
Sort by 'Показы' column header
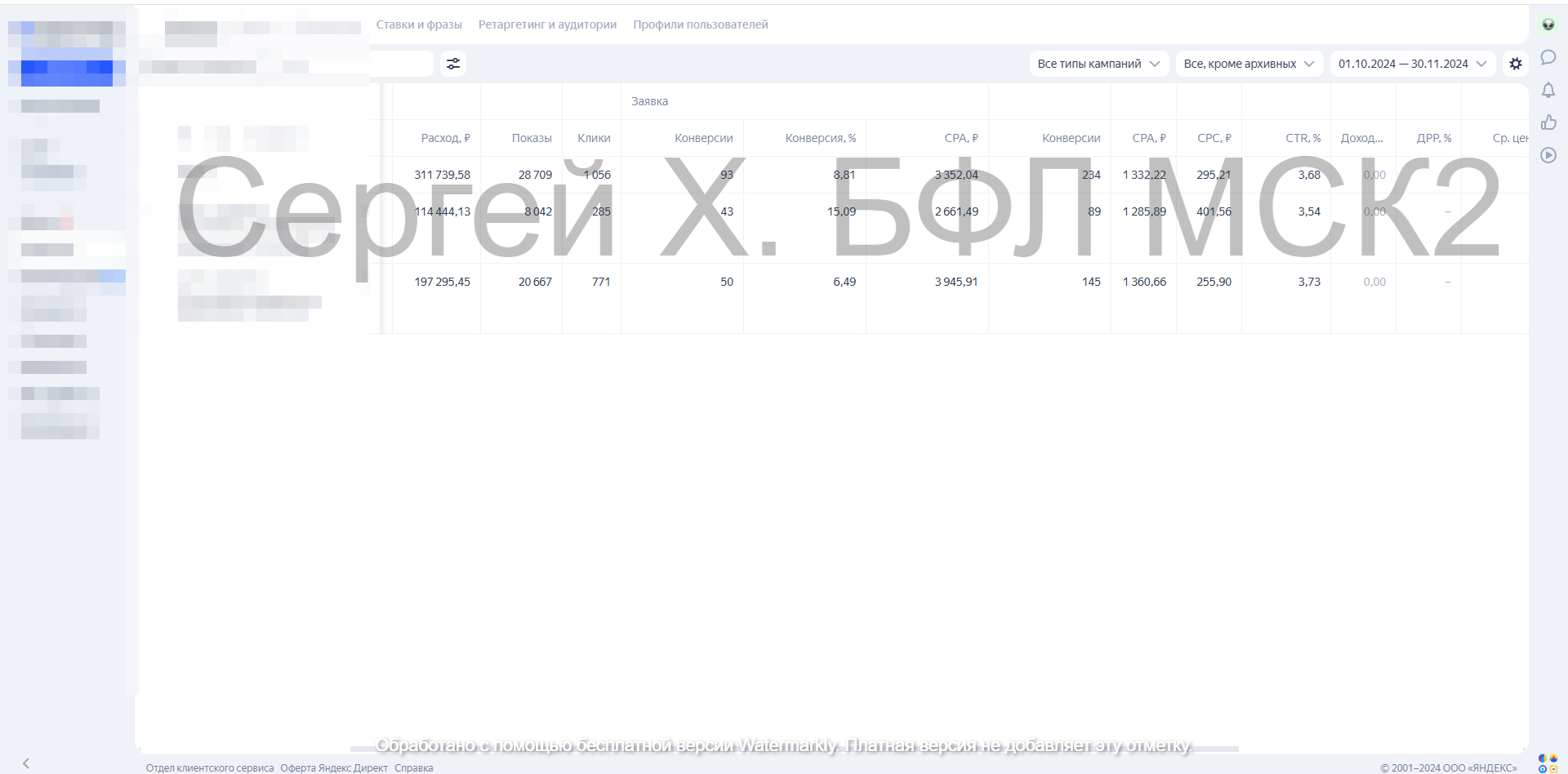[532, 138]
